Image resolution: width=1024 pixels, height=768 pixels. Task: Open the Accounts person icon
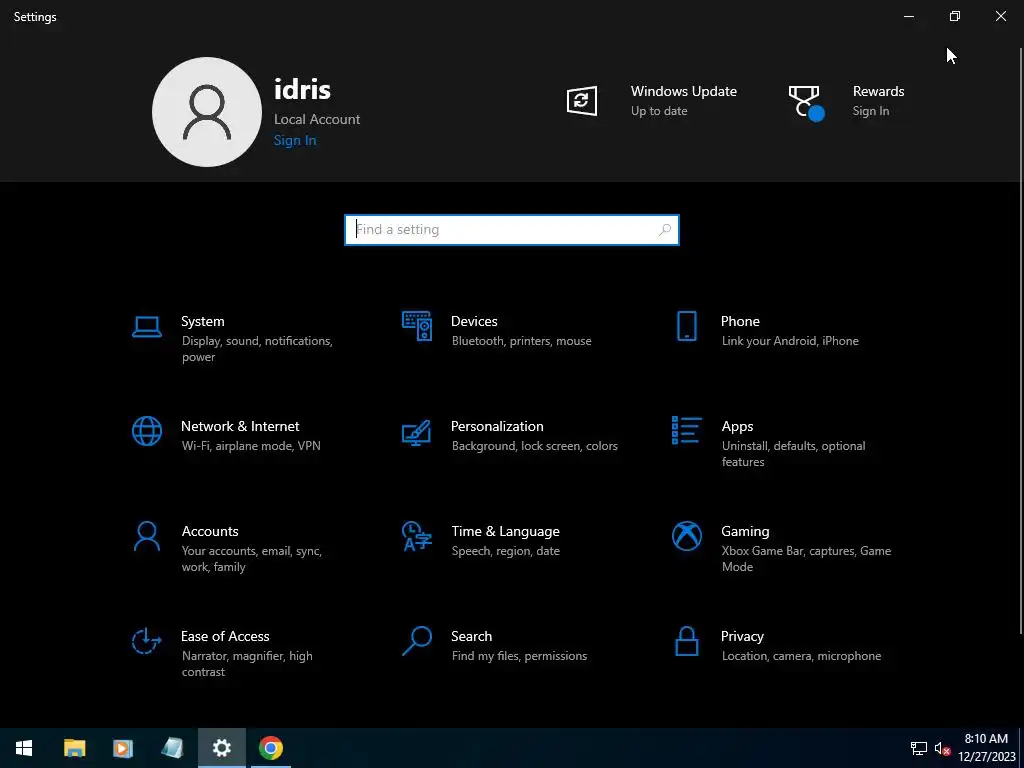click(146, 536)
